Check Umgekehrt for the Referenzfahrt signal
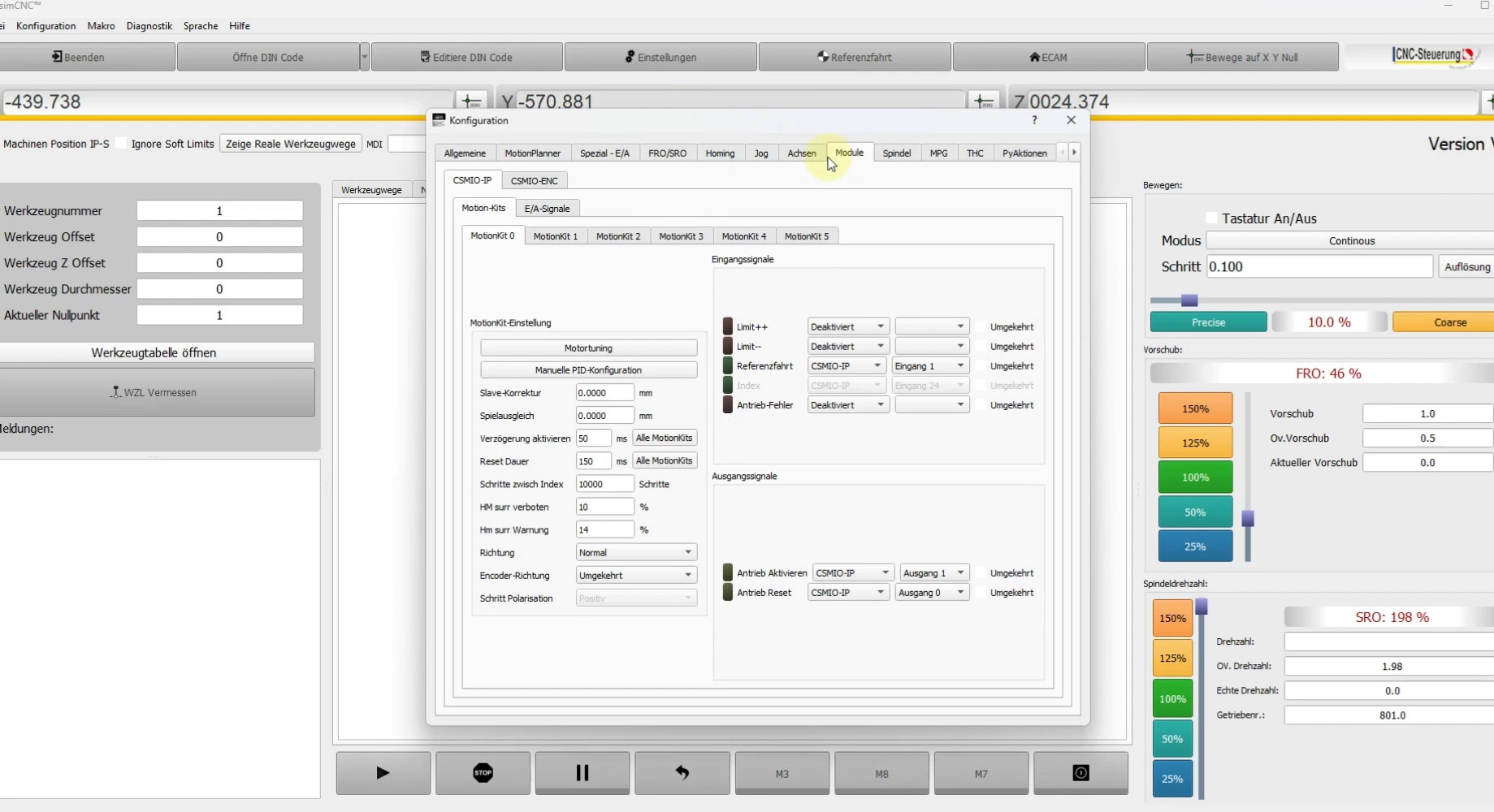The image size is (1494, 812). tap(981, 366)
